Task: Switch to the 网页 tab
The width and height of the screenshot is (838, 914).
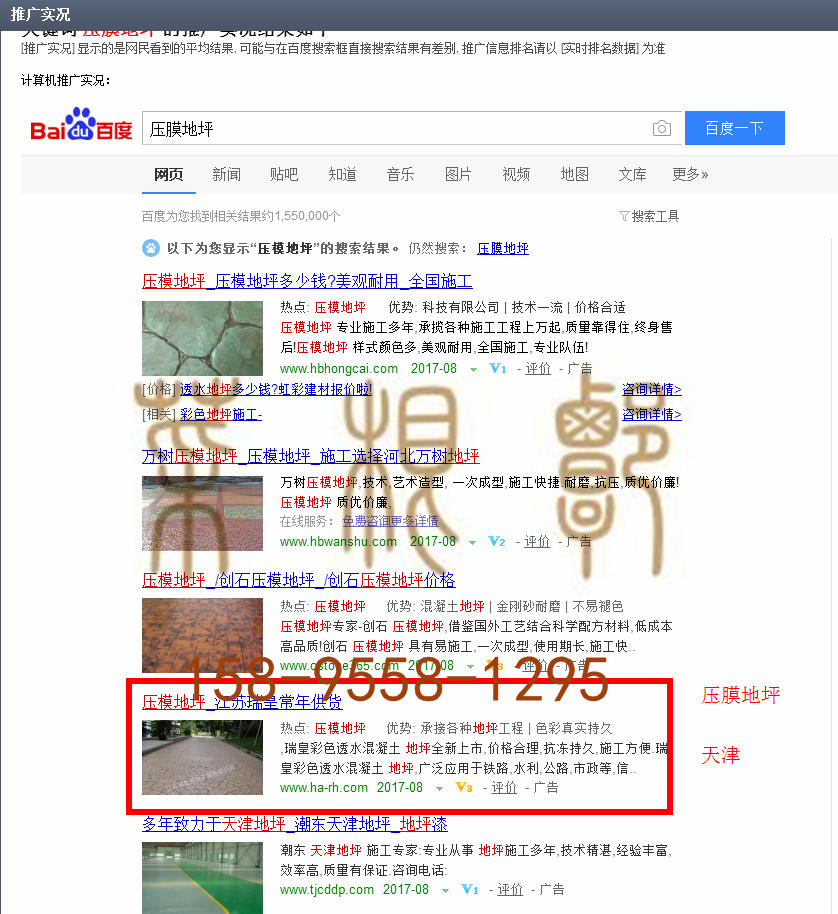Action: click(x=168, y=174)
